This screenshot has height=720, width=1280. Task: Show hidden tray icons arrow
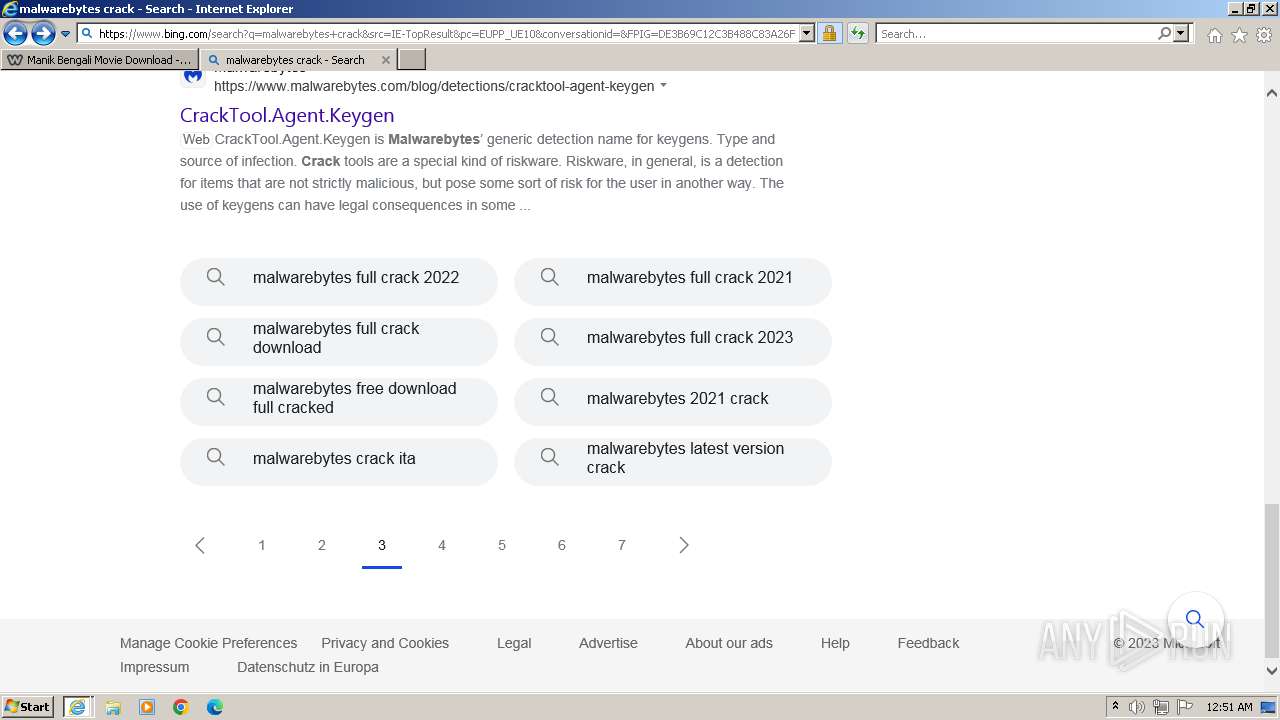tap(1116, 707)
